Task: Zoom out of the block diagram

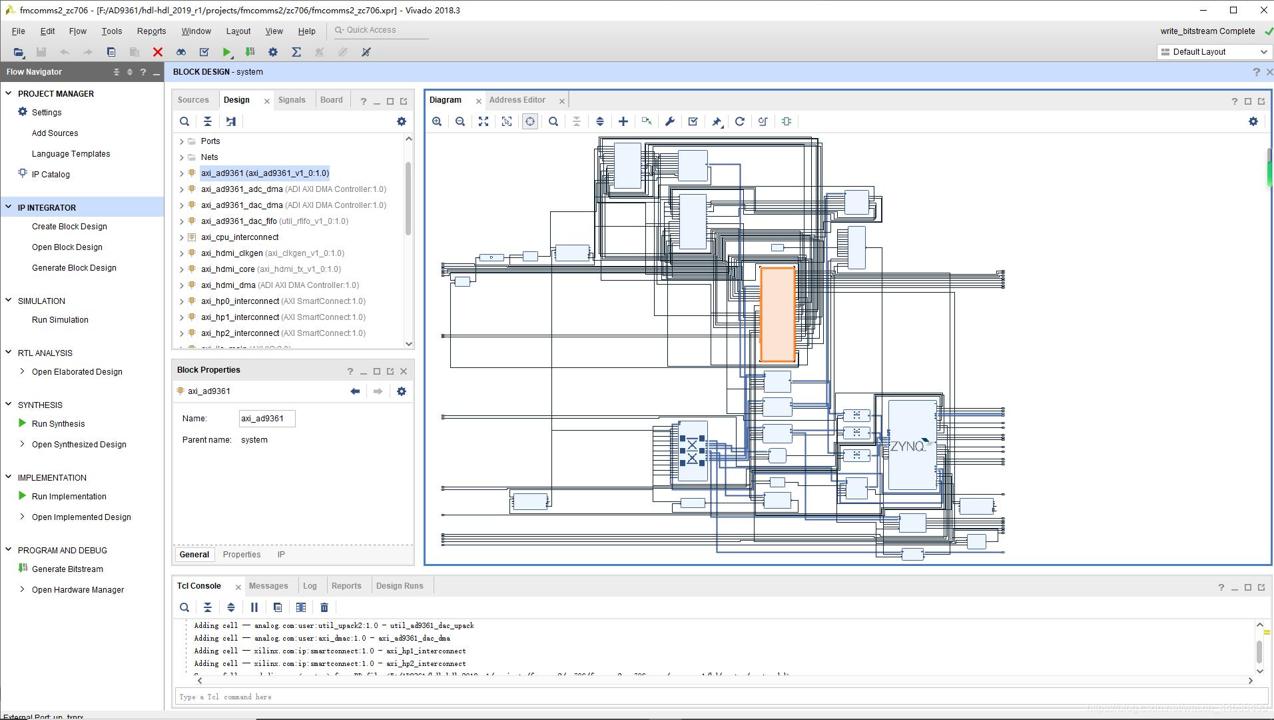Action: (x=460, y=121)
